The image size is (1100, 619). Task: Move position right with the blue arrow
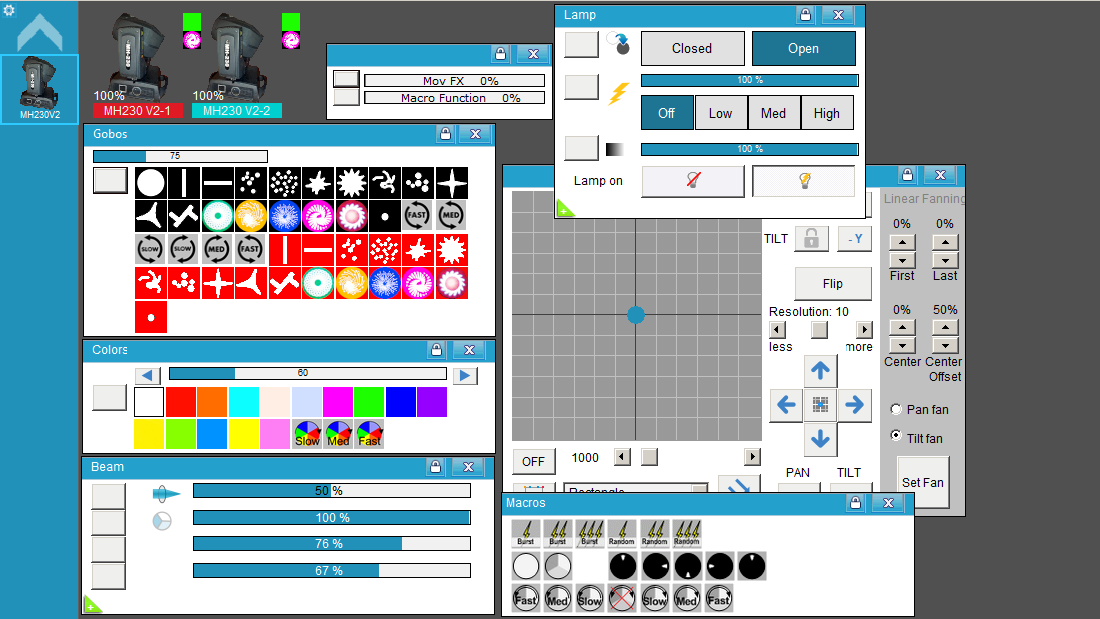(x=854, y=405)
